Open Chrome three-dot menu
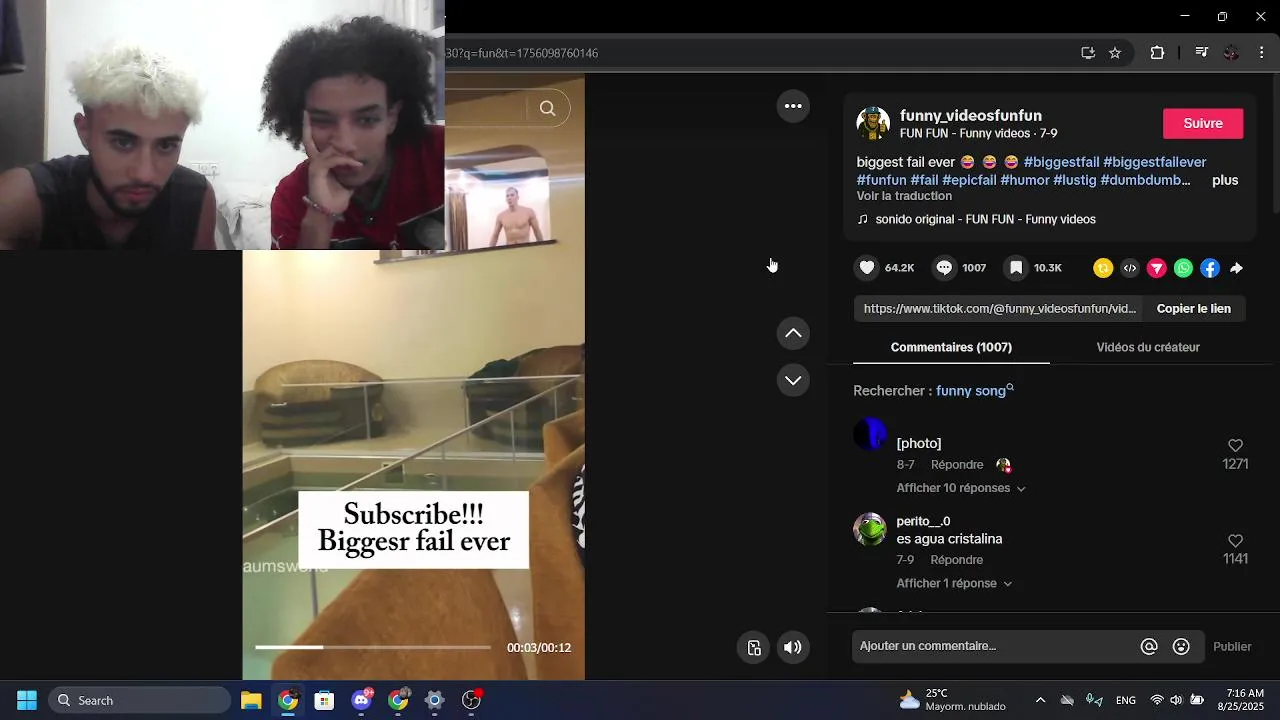This screenshot has height=720, width=1280. tap(1264, 53)
